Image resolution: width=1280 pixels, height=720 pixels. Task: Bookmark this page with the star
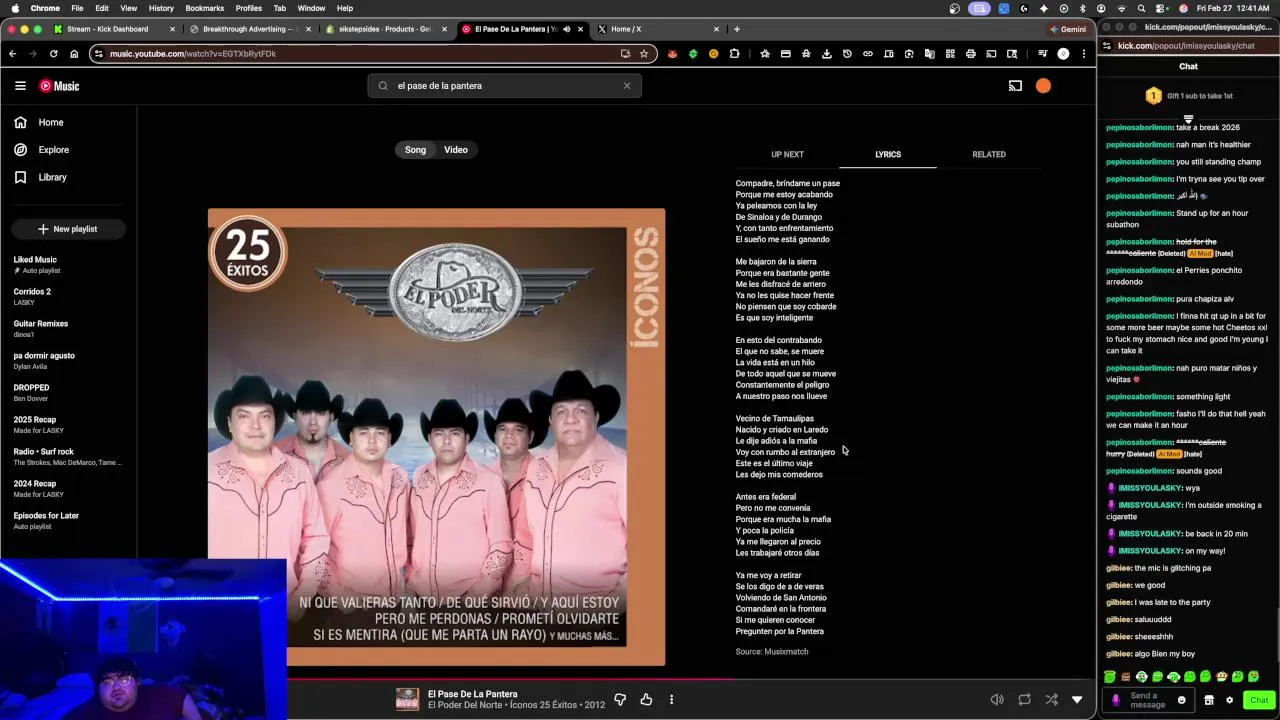click(x=644, y=54)
